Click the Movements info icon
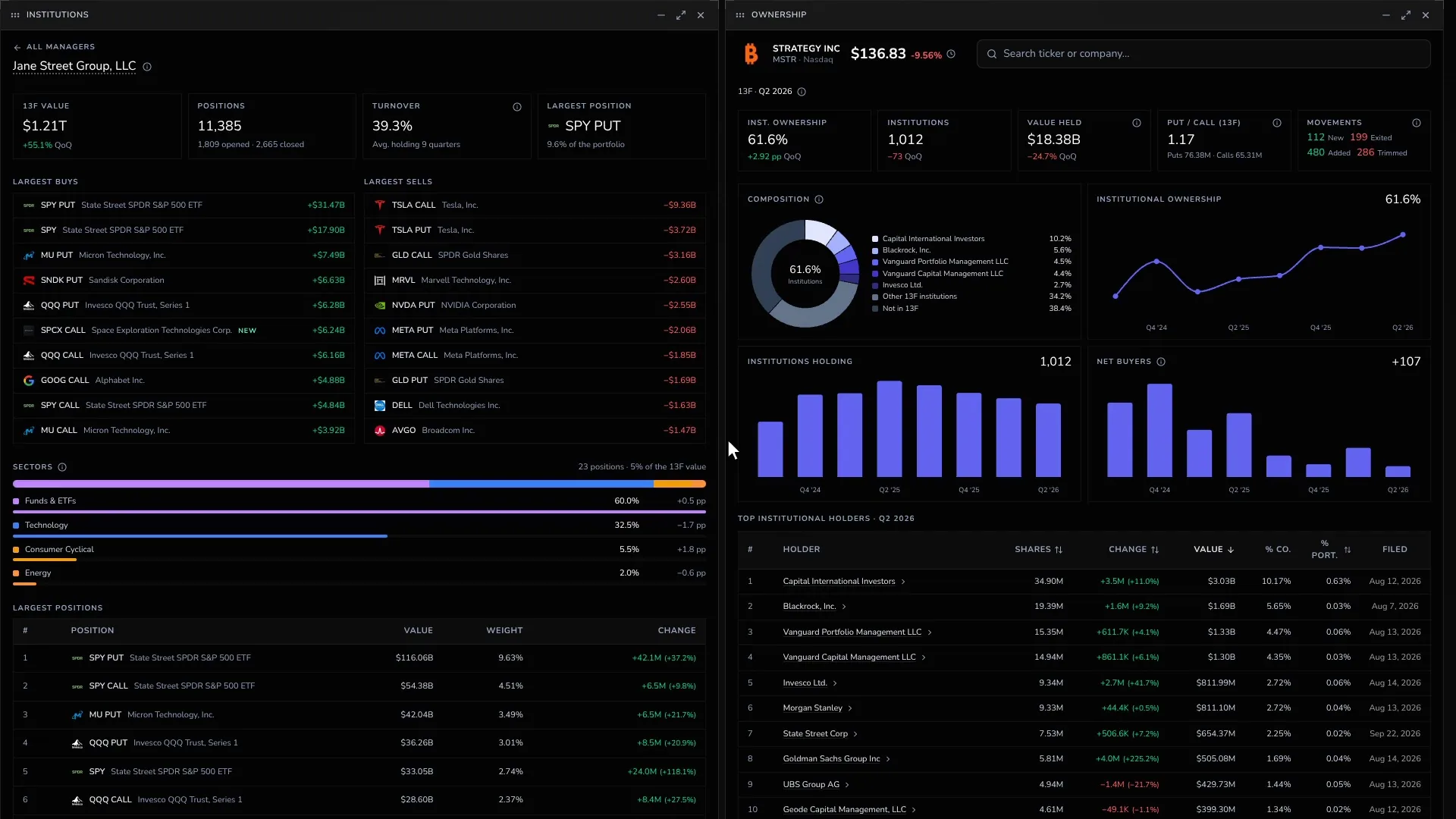This screenshot has height=819, width=1456. (x=1417, y=123)
